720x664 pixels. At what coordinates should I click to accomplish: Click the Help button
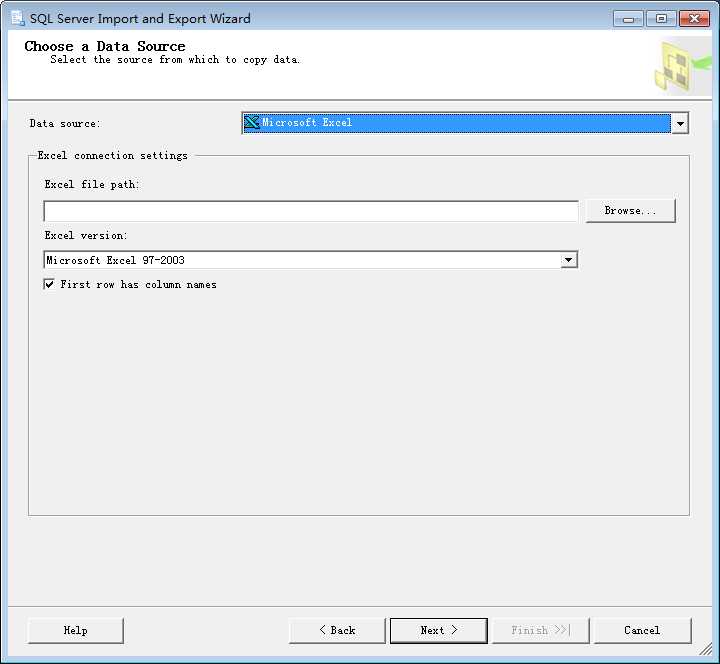[x=75, y=630]
